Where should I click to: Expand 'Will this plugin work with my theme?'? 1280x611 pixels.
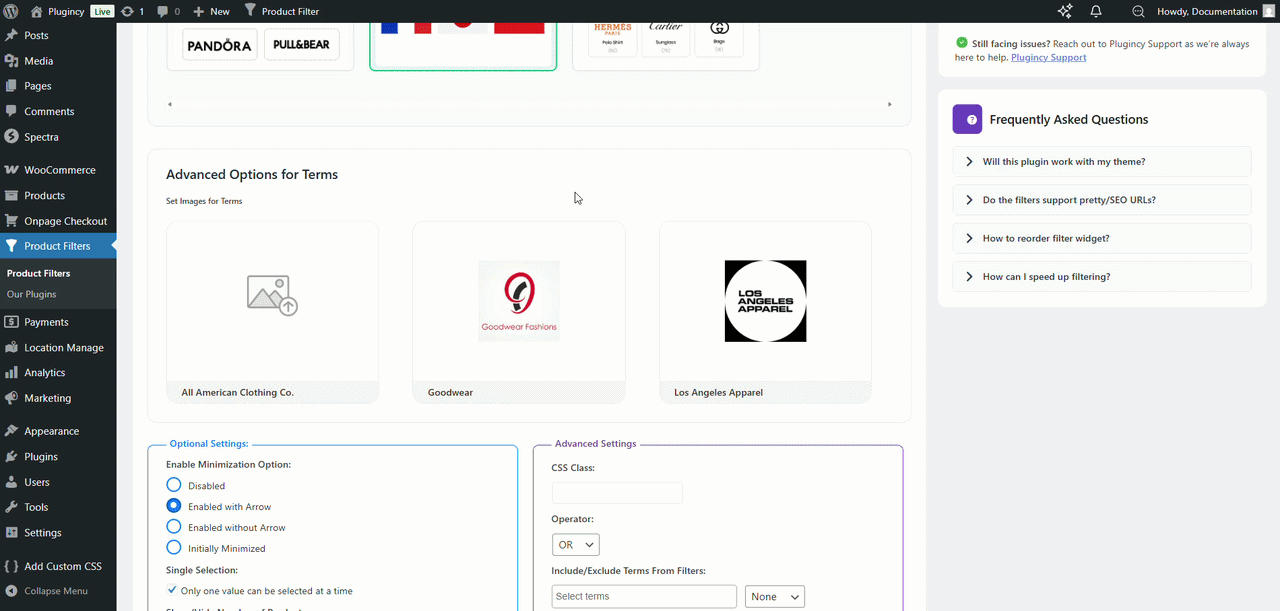(1102, 162)
